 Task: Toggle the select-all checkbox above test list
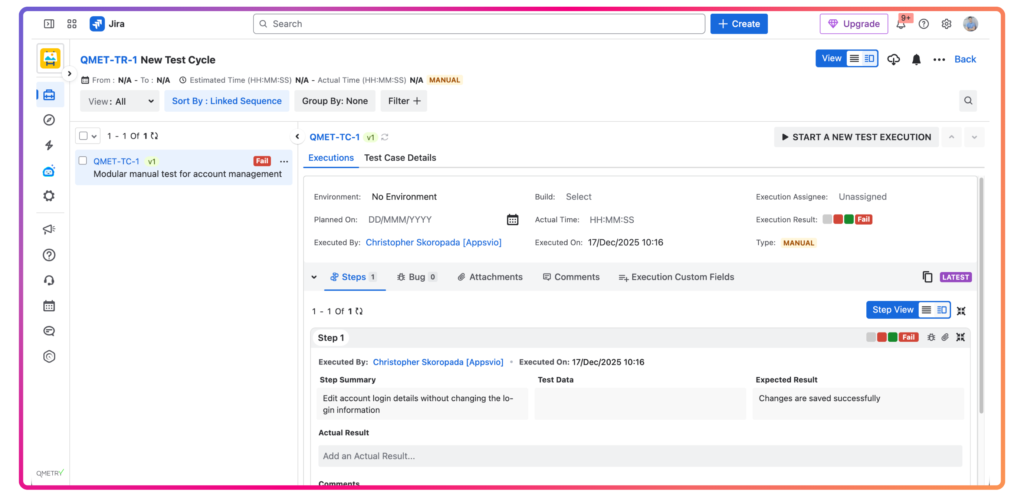coord(84,136)
